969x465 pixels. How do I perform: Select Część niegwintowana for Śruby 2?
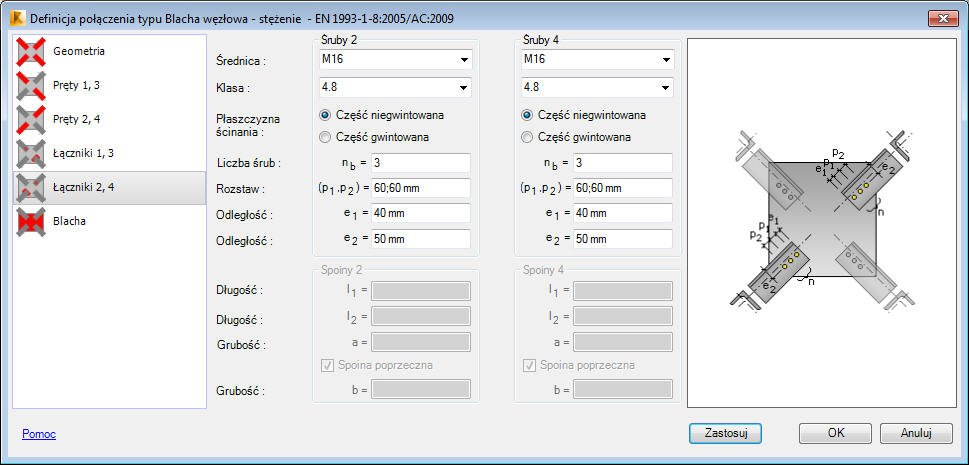point(383,115)
